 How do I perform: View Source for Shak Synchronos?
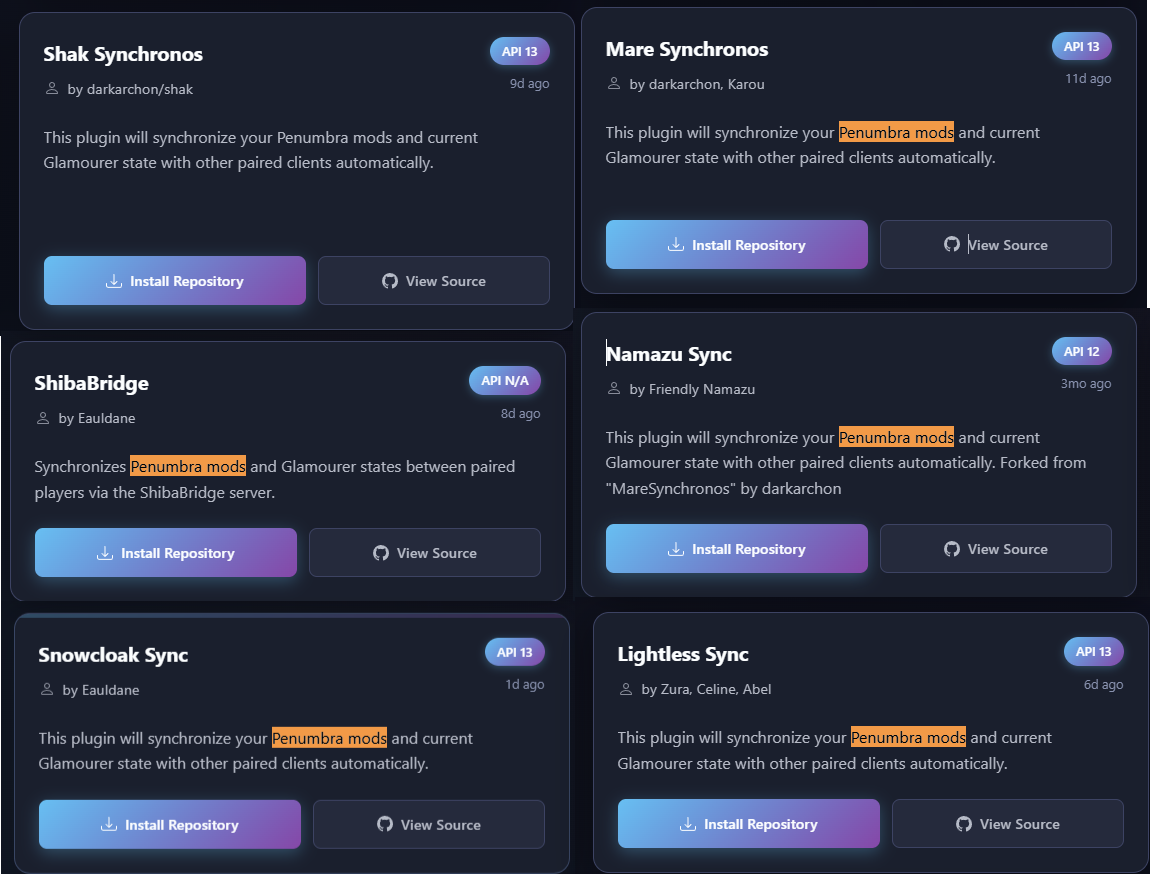(x=434, y=281)
